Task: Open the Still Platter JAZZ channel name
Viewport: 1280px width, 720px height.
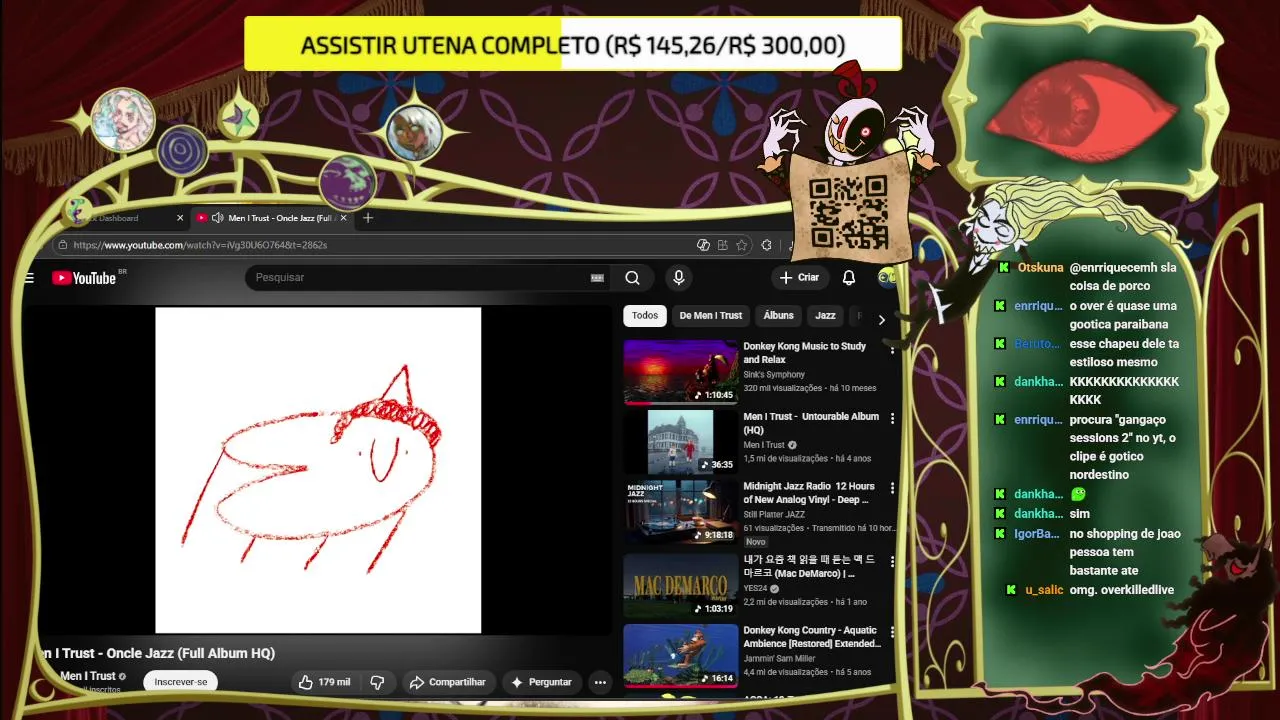Action: (774, 515)
